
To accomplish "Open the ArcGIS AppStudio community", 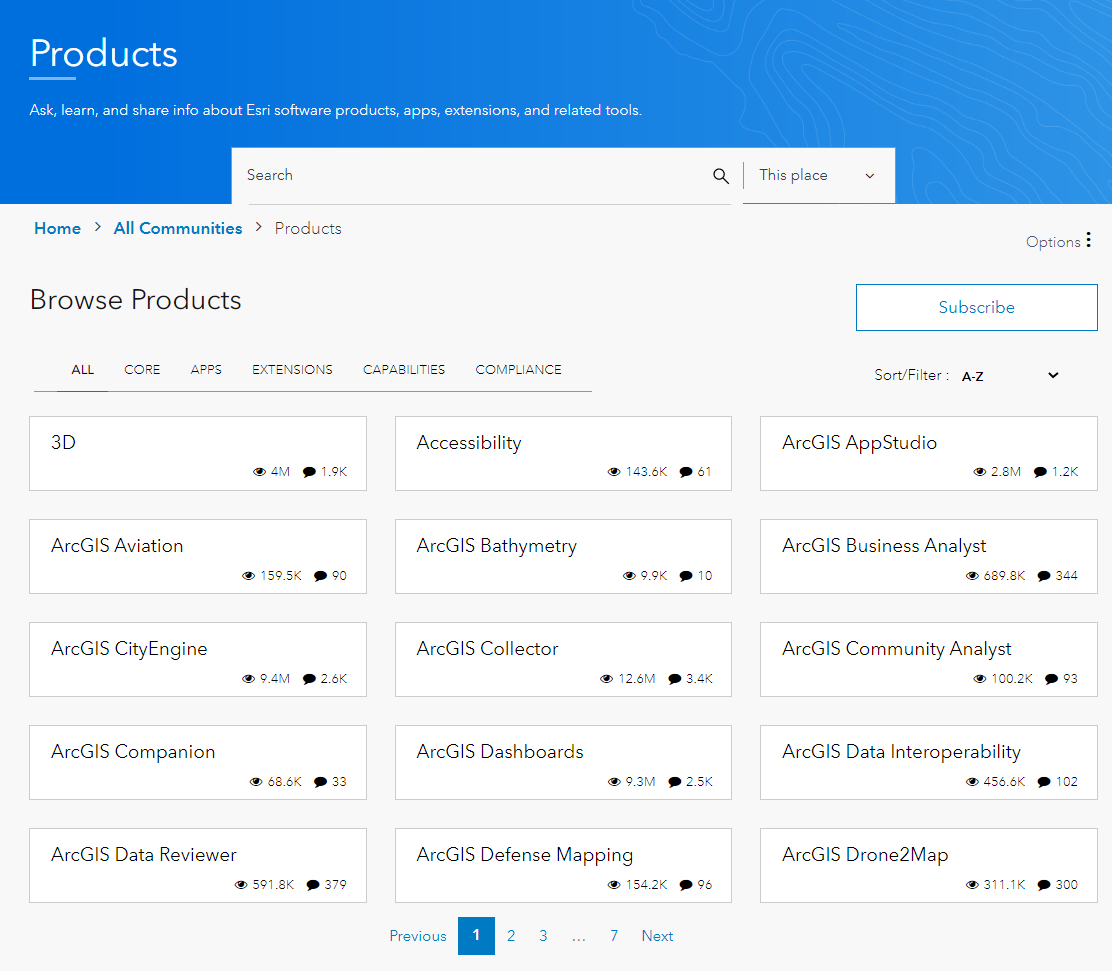I will pos(860,443).
